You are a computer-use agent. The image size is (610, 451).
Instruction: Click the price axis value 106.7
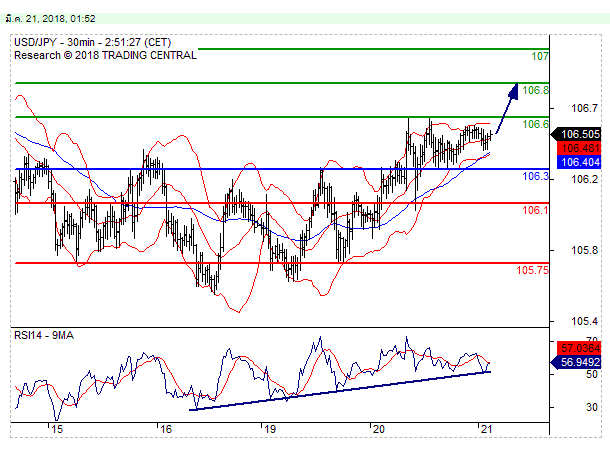[x=584, y=108]
